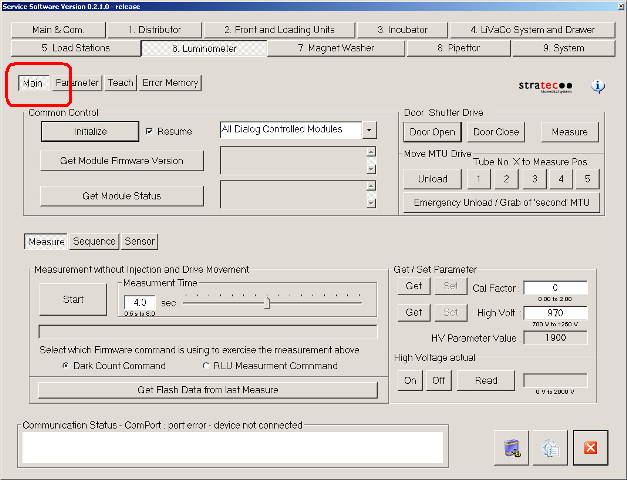Click the Measurement Time slider handle

click(267, 302)
